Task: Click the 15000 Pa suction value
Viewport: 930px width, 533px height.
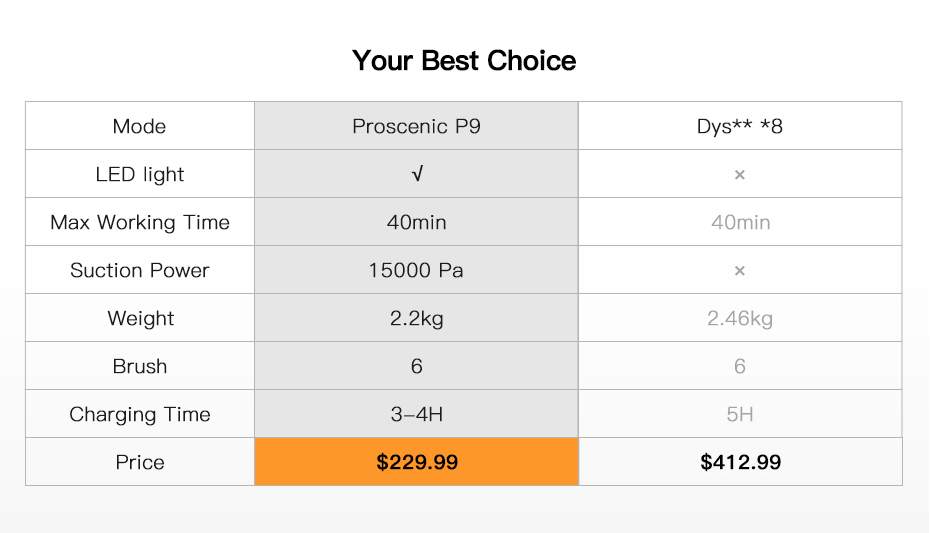Action: [416, 271]
